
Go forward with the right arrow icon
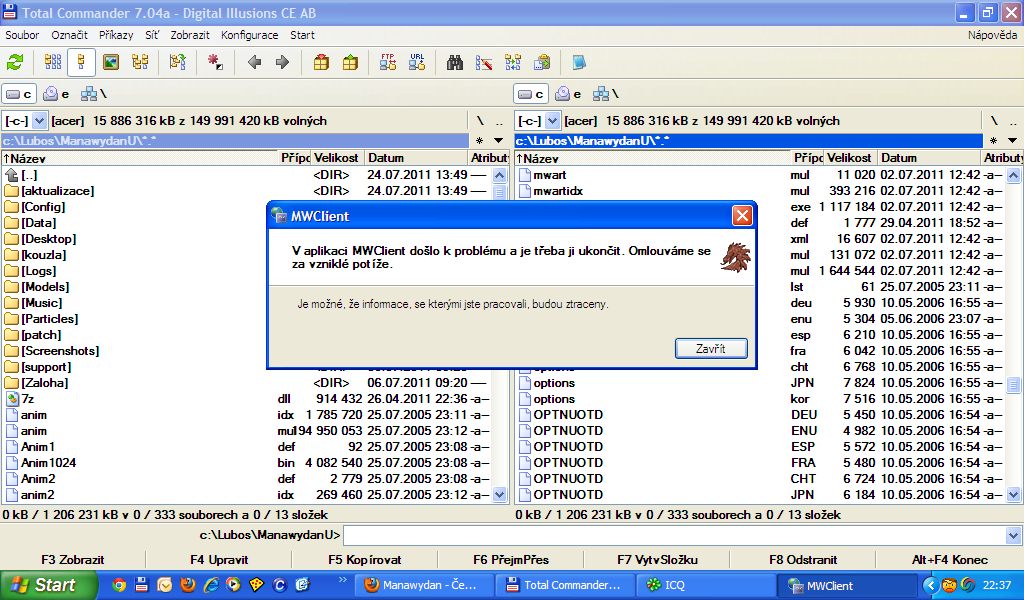(282, 63)
